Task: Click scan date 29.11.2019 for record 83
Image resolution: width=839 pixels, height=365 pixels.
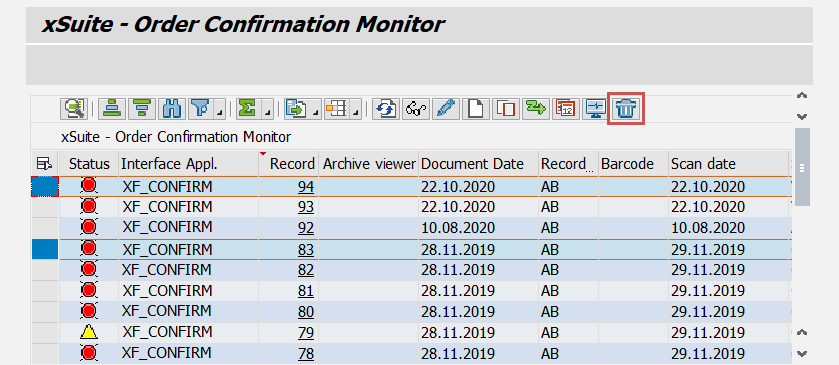Action: (708, 249)
